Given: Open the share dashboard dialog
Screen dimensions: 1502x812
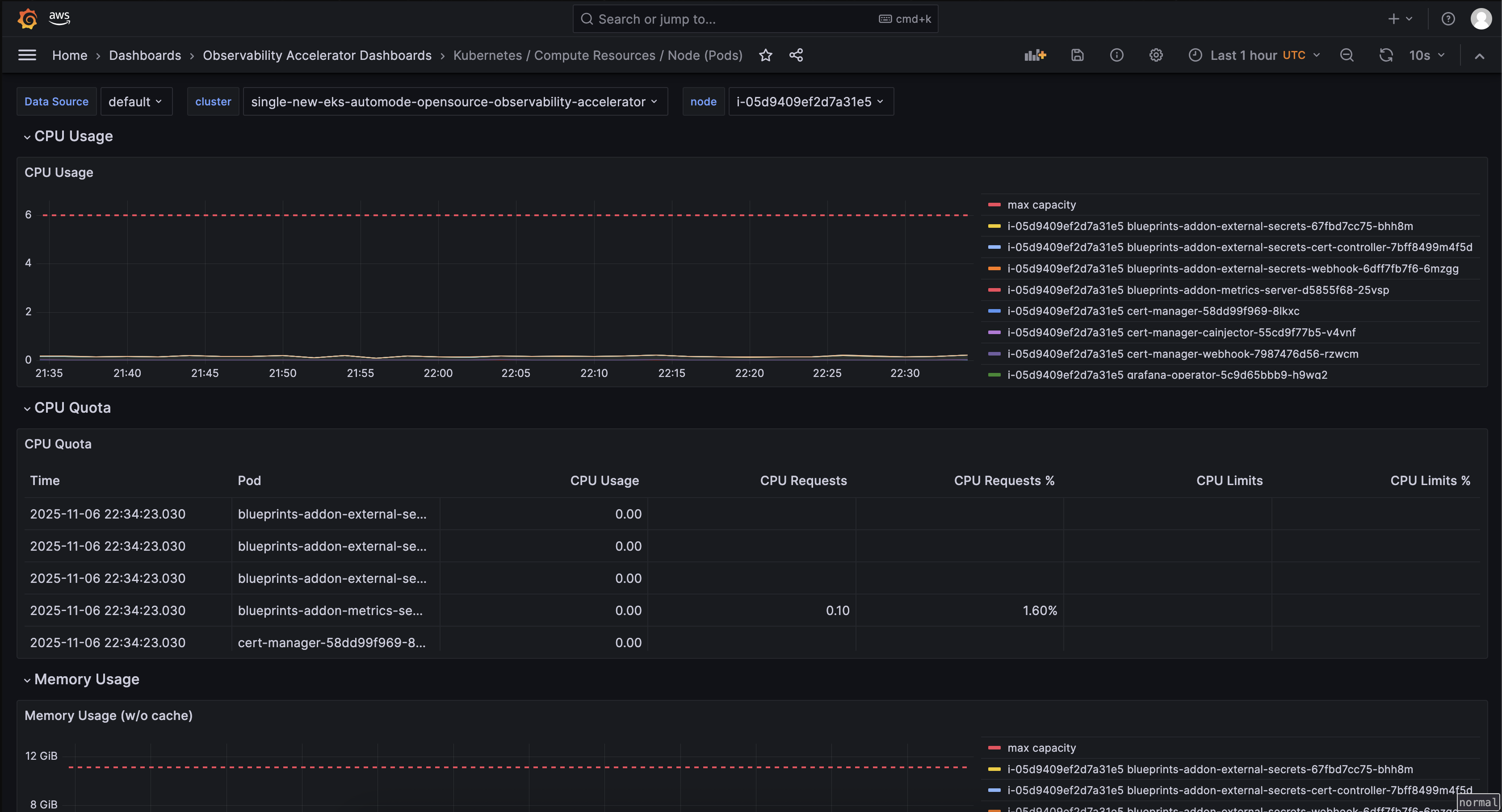Looking at the screenshot, I should coord(797,55).
